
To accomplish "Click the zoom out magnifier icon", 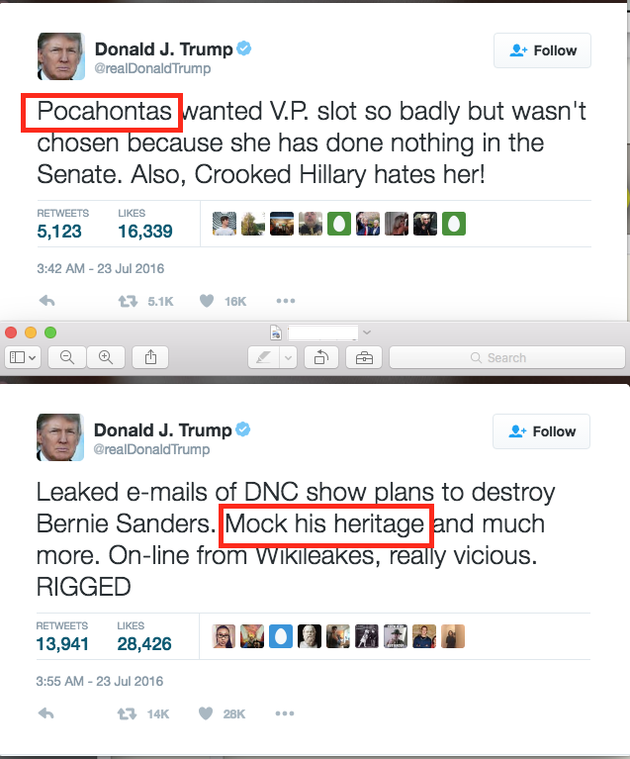I will pos(67,358).
